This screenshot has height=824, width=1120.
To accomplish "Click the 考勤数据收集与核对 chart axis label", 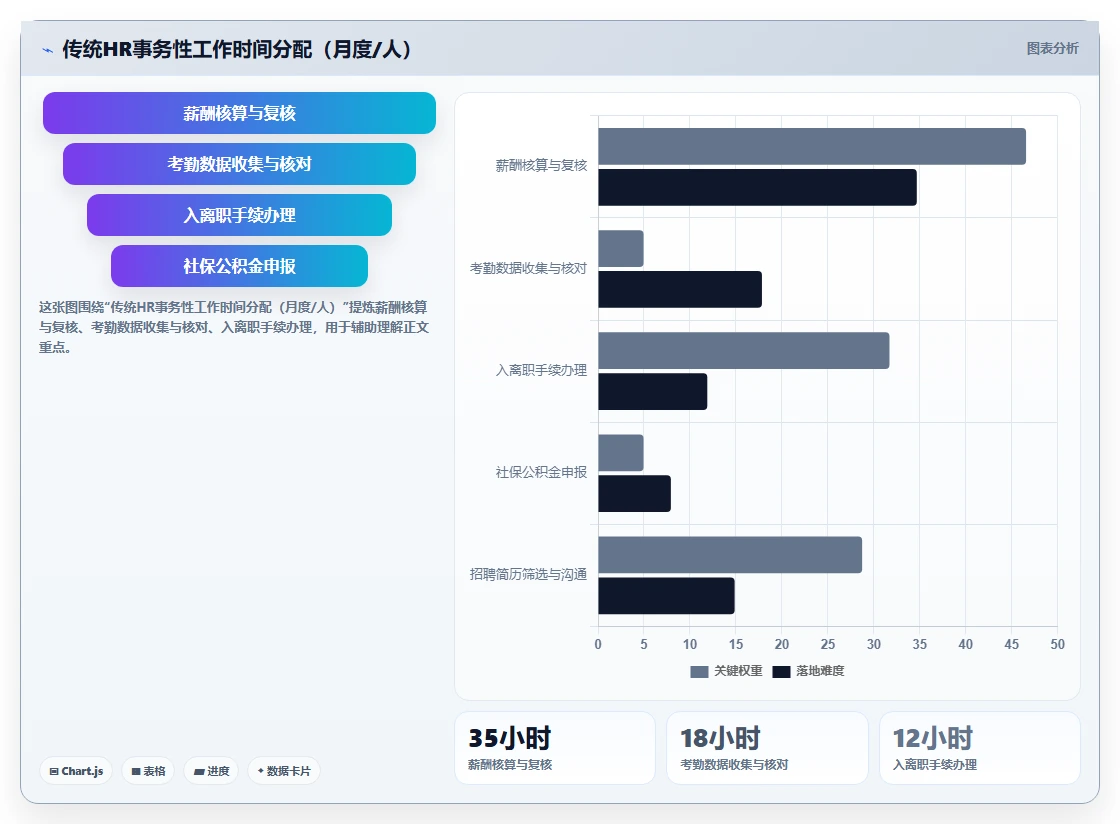I will coord(528,268).
